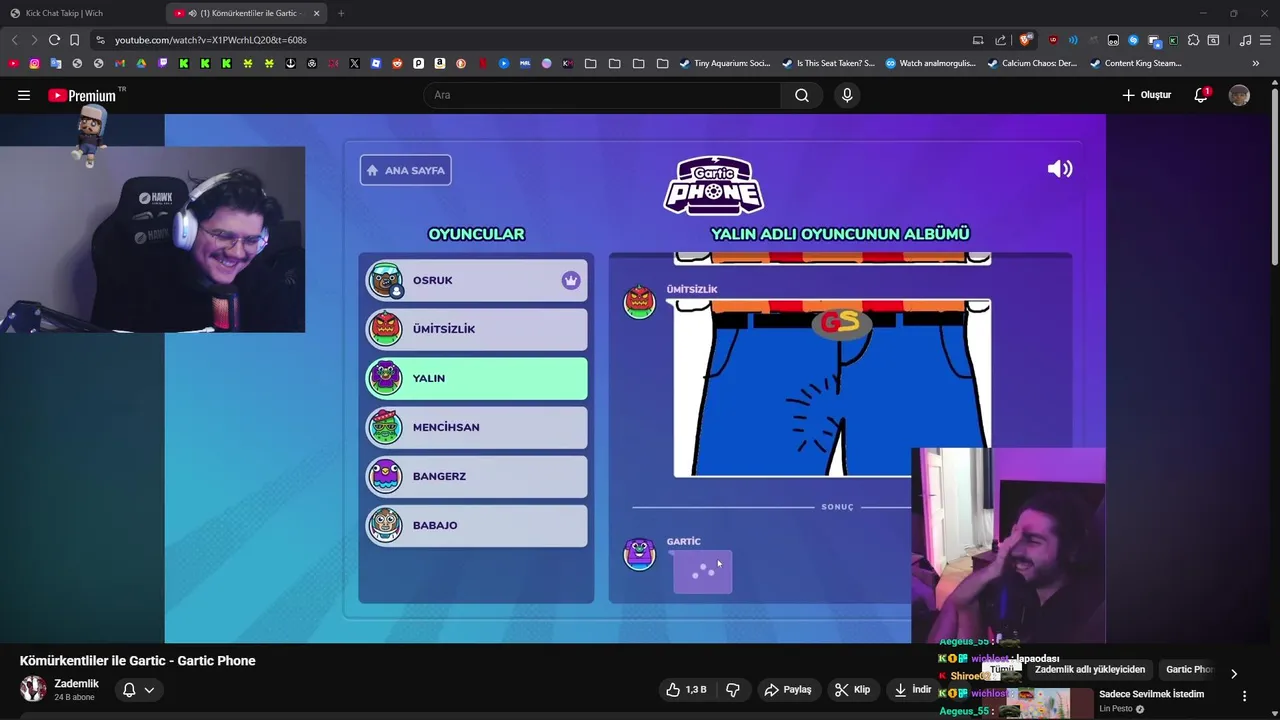Open a new browser tab
This screenshot has width=1280, height=720.
coord(341,13)
